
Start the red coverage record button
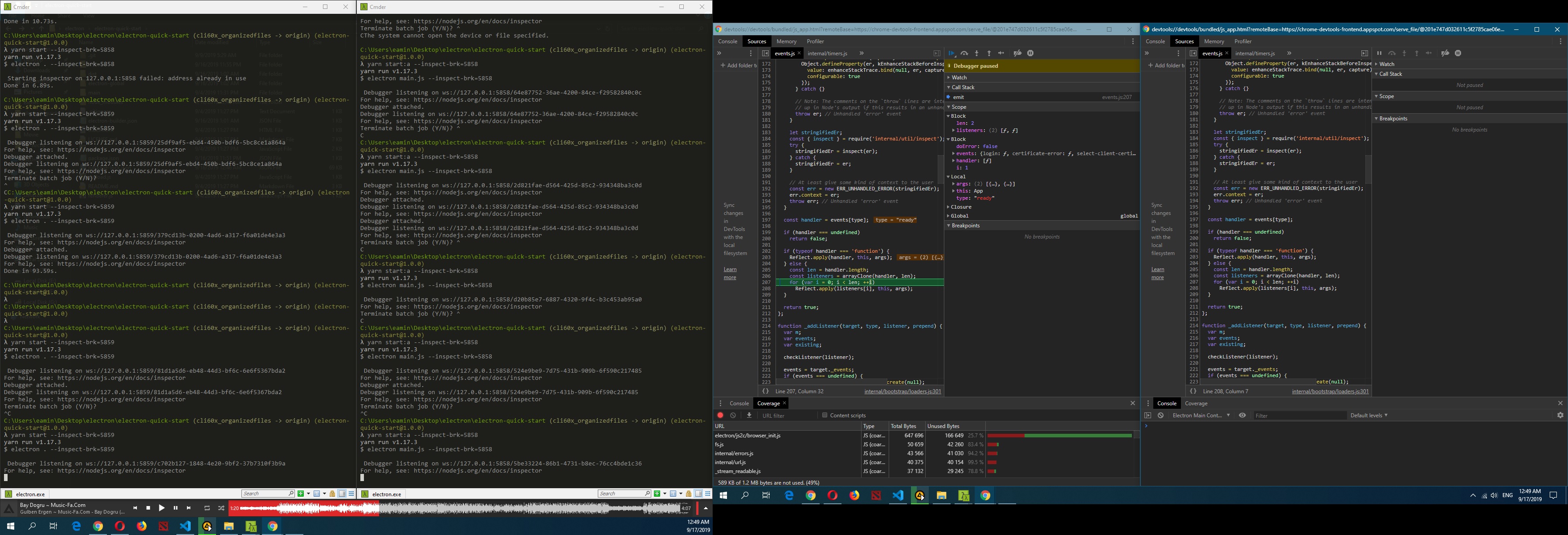coord(721,416)
